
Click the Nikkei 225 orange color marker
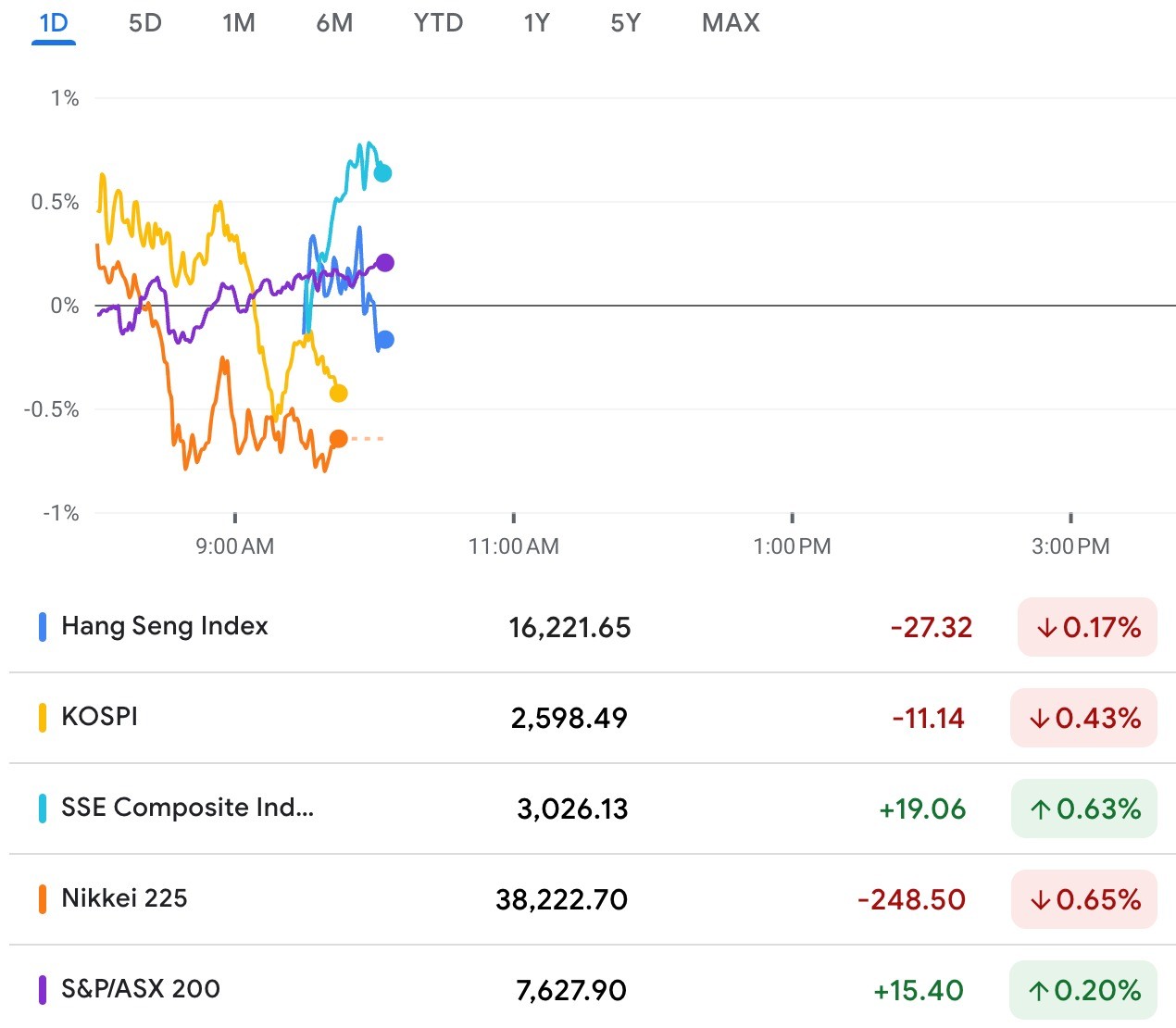[x=42, y=899]
